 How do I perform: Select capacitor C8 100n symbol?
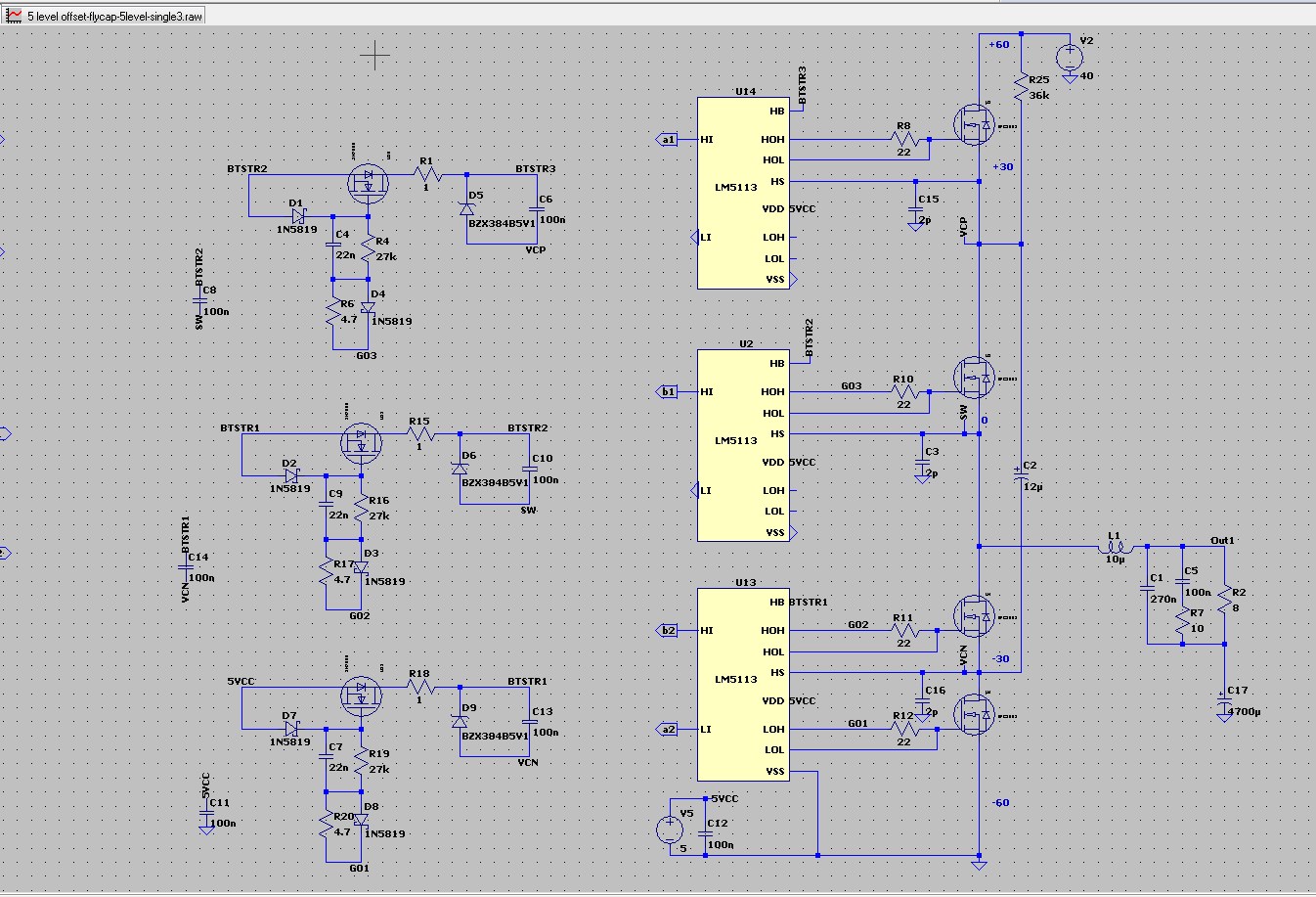[x=200, y=300]
